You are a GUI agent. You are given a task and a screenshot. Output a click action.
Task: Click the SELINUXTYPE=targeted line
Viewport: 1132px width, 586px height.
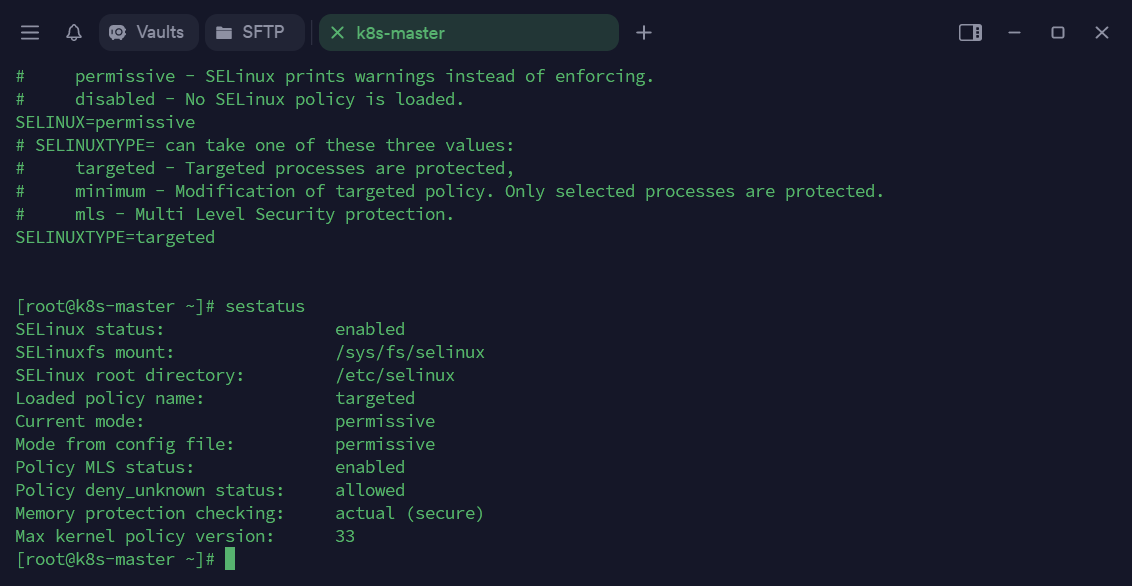tap(115, 237)
